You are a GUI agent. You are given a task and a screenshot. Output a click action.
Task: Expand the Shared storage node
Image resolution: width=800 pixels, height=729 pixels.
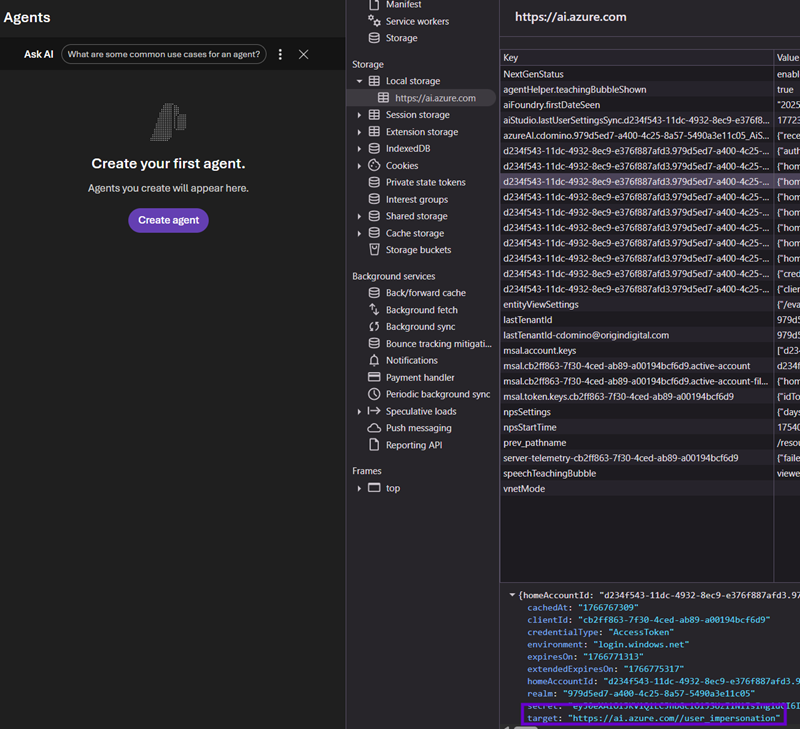[359, 216]
